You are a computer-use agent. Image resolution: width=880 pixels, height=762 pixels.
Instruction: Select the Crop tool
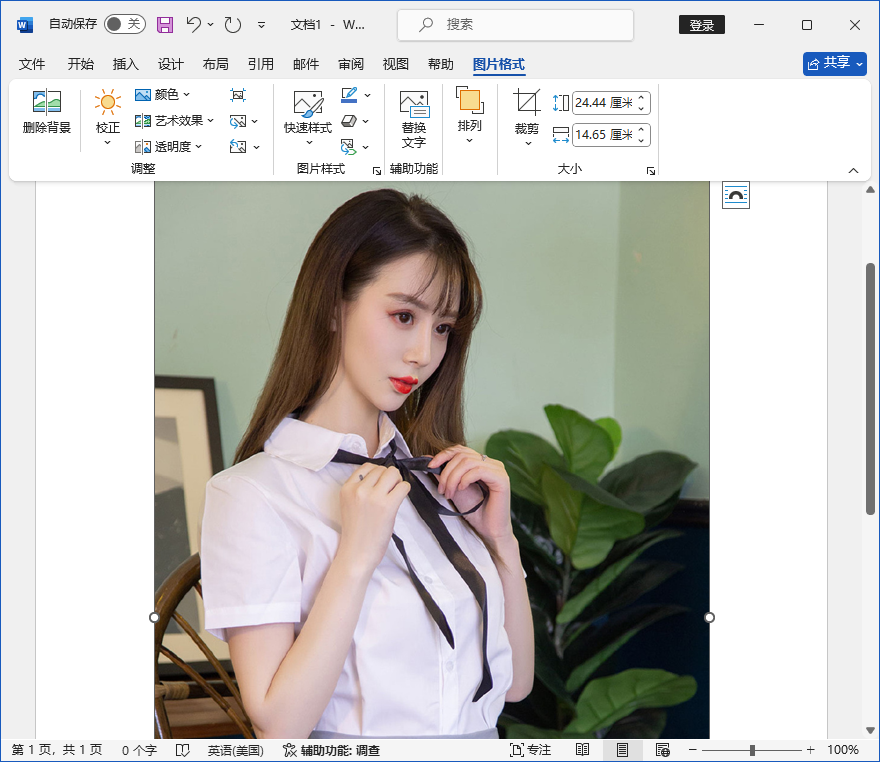pos(527,112)
